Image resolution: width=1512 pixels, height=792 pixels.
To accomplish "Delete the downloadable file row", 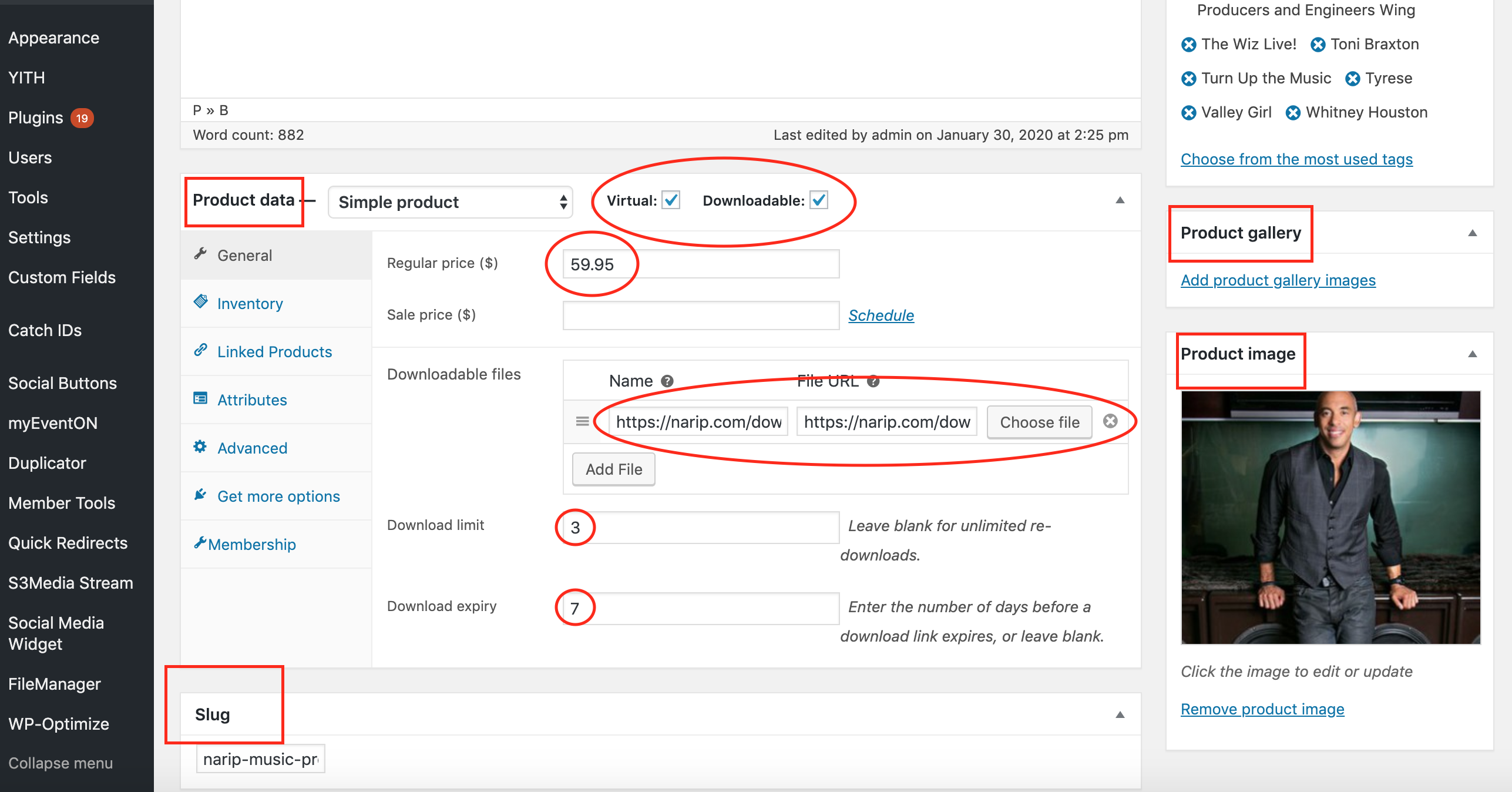I will 1110,421.
